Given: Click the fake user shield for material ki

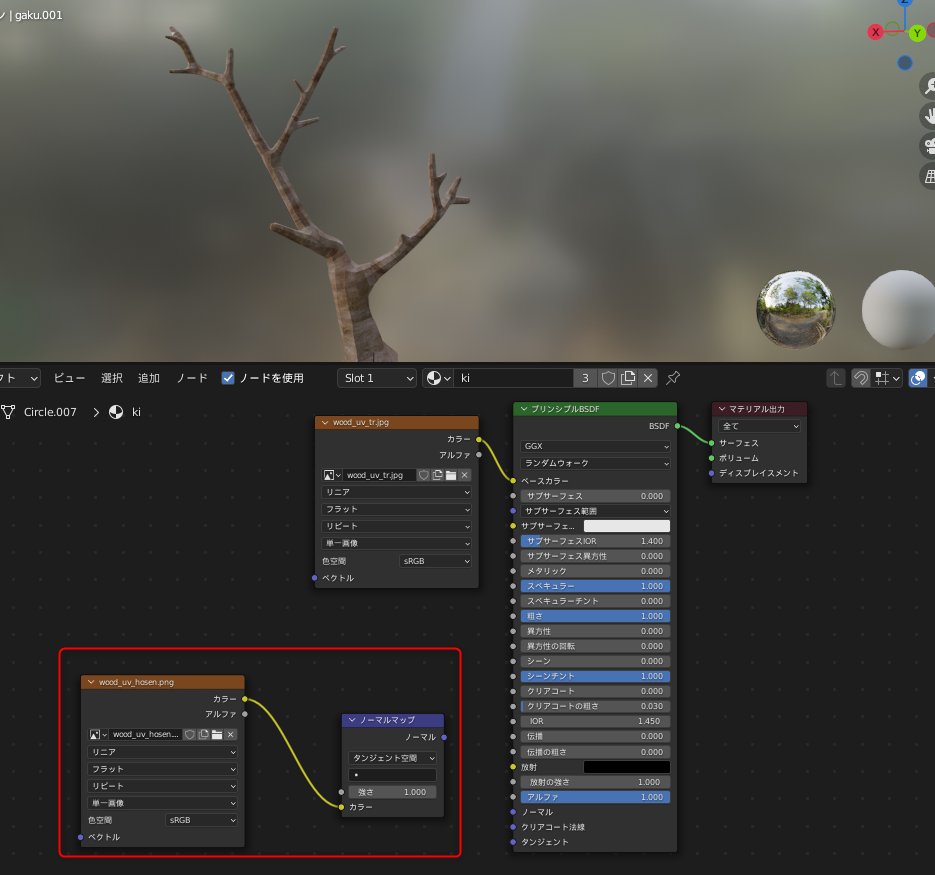Looking at the screenshot, I should (608, 378).
